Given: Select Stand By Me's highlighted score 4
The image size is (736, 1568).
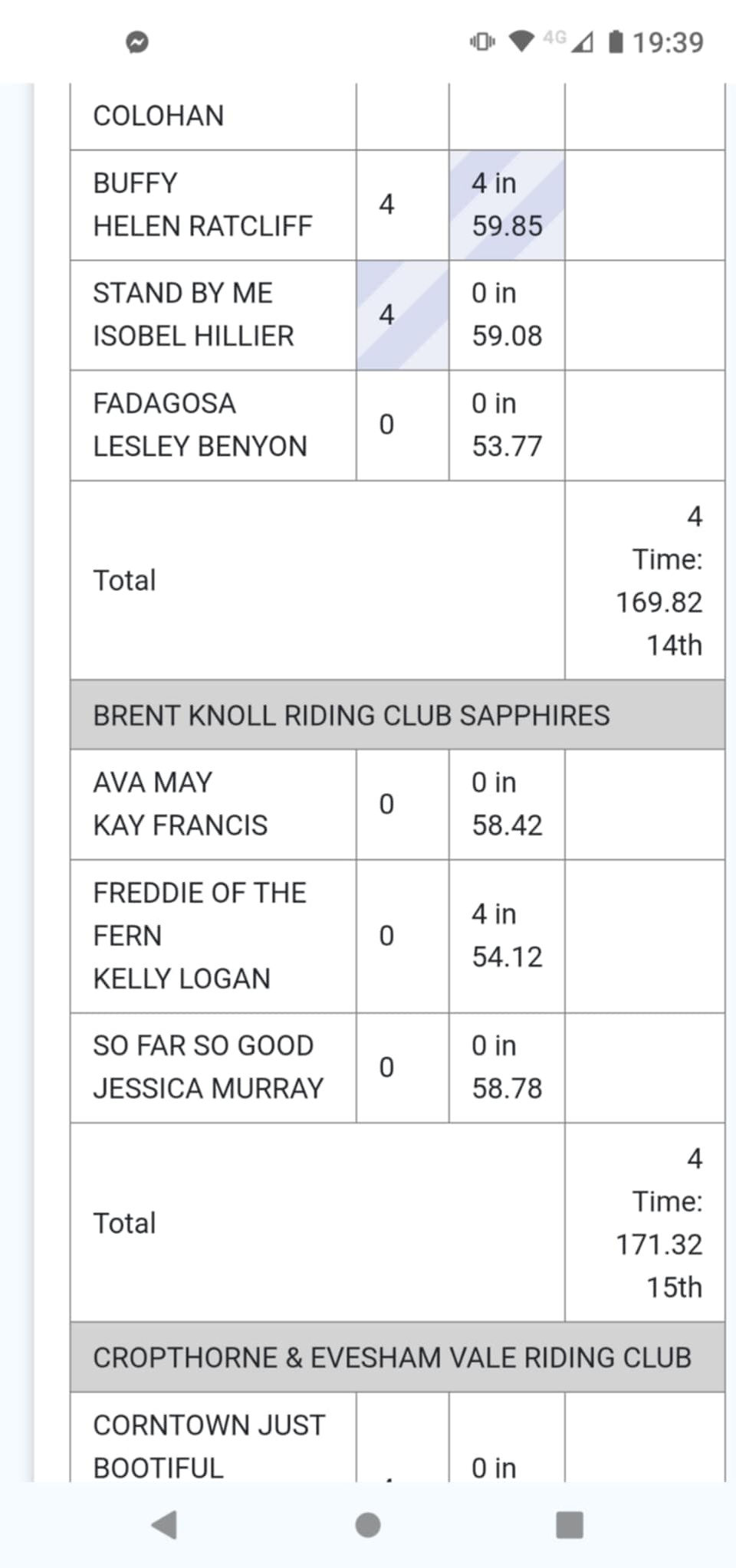Looking at the screenshot, I should click(402, 315).
